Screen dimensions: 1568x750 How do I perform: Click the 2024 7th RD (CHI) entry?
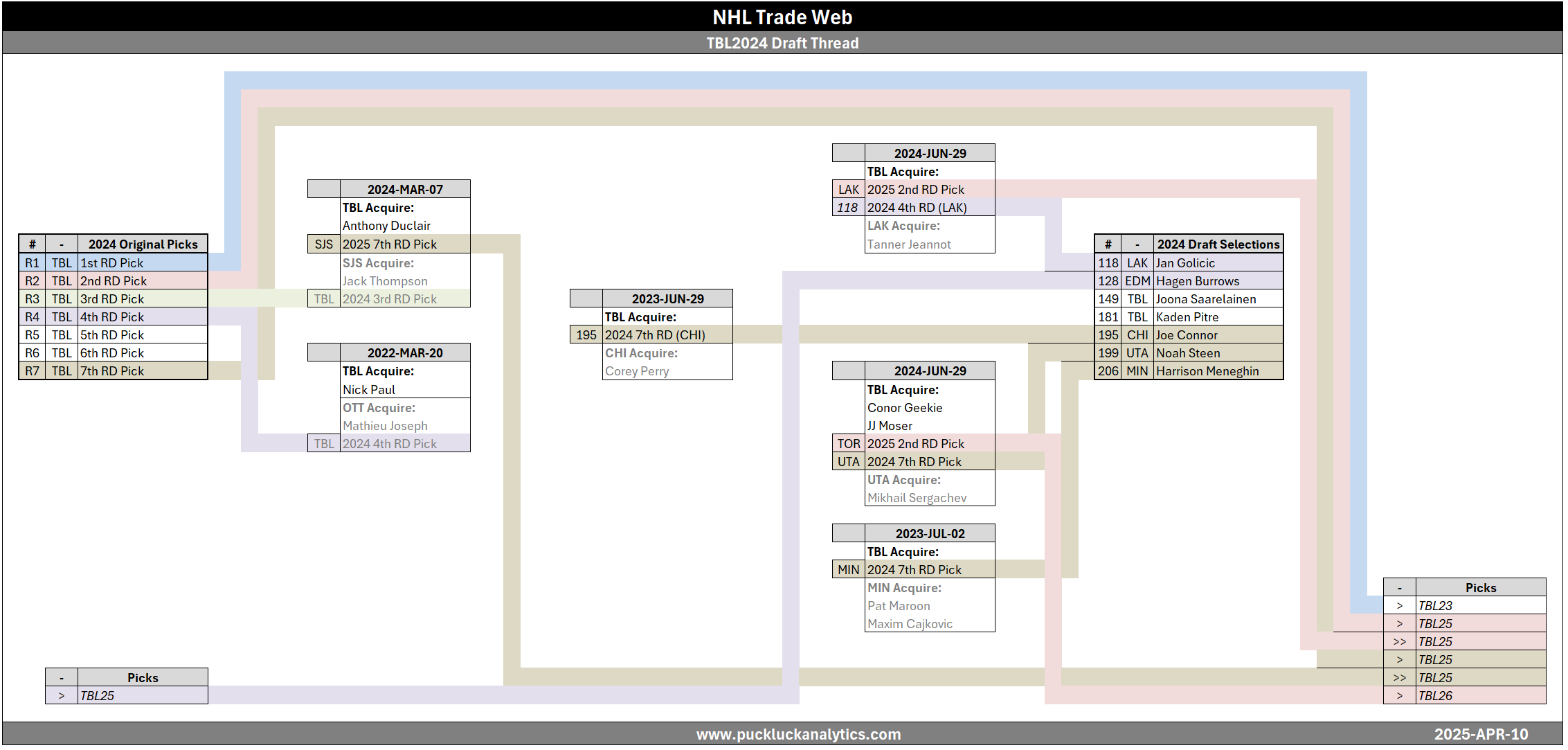pos(655,334)
